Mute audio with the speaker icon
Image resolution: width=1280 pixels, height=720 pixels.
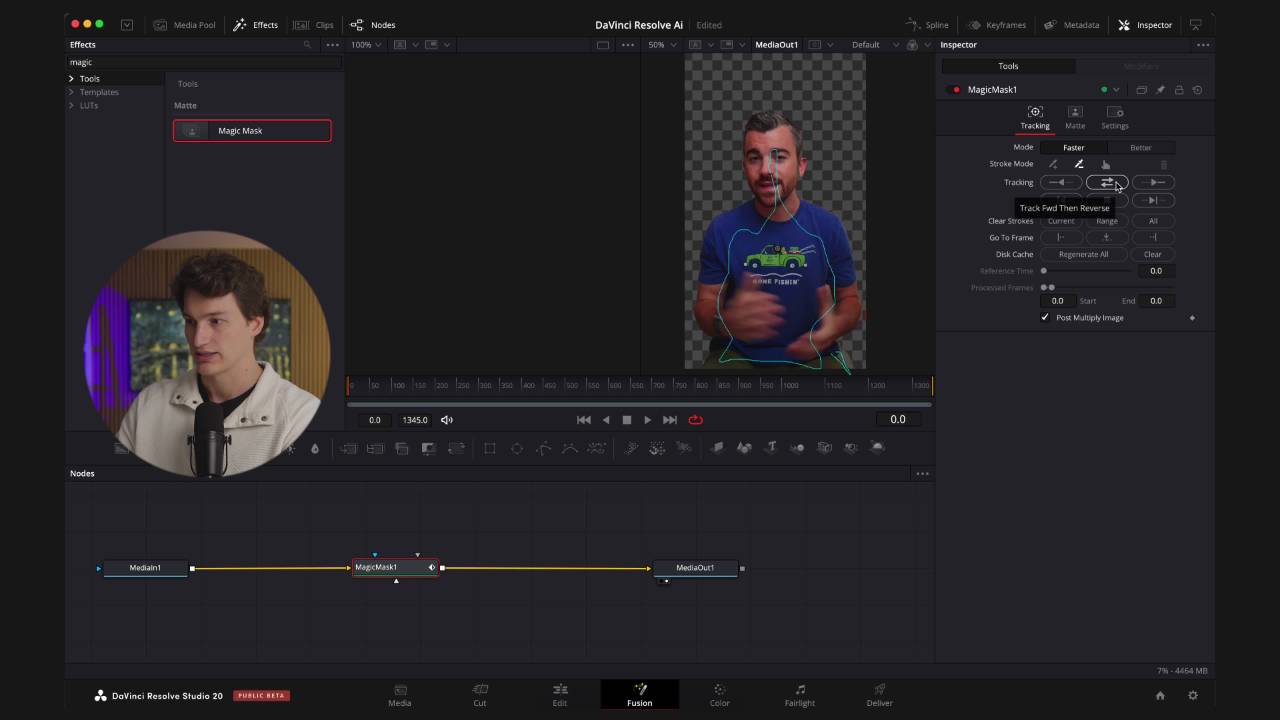(447, 420)
